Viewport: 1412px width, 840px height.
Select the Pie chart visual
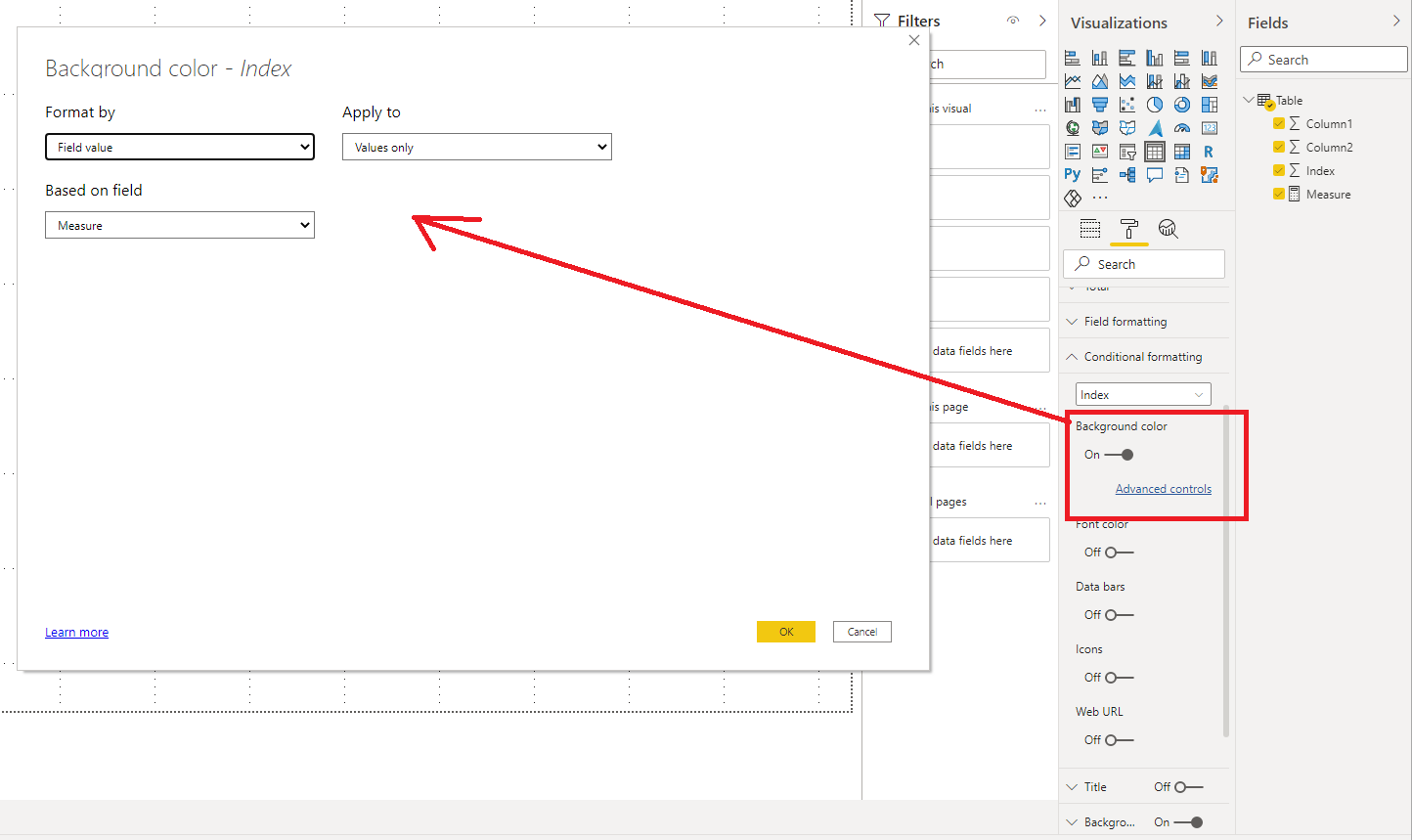[1155, 105]
